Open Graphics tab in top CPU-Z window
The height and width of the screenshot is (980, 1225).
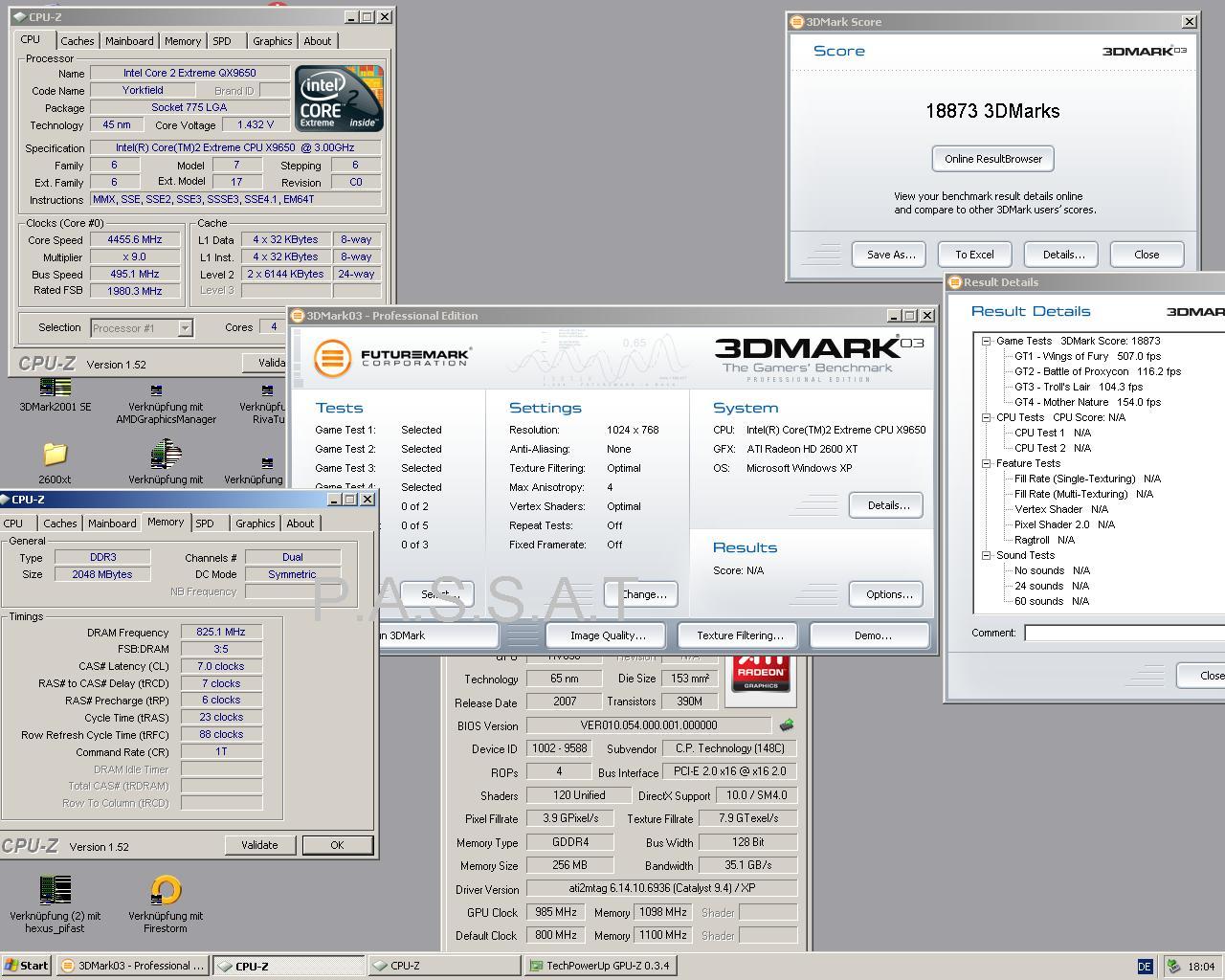click(x=273, y=41)
